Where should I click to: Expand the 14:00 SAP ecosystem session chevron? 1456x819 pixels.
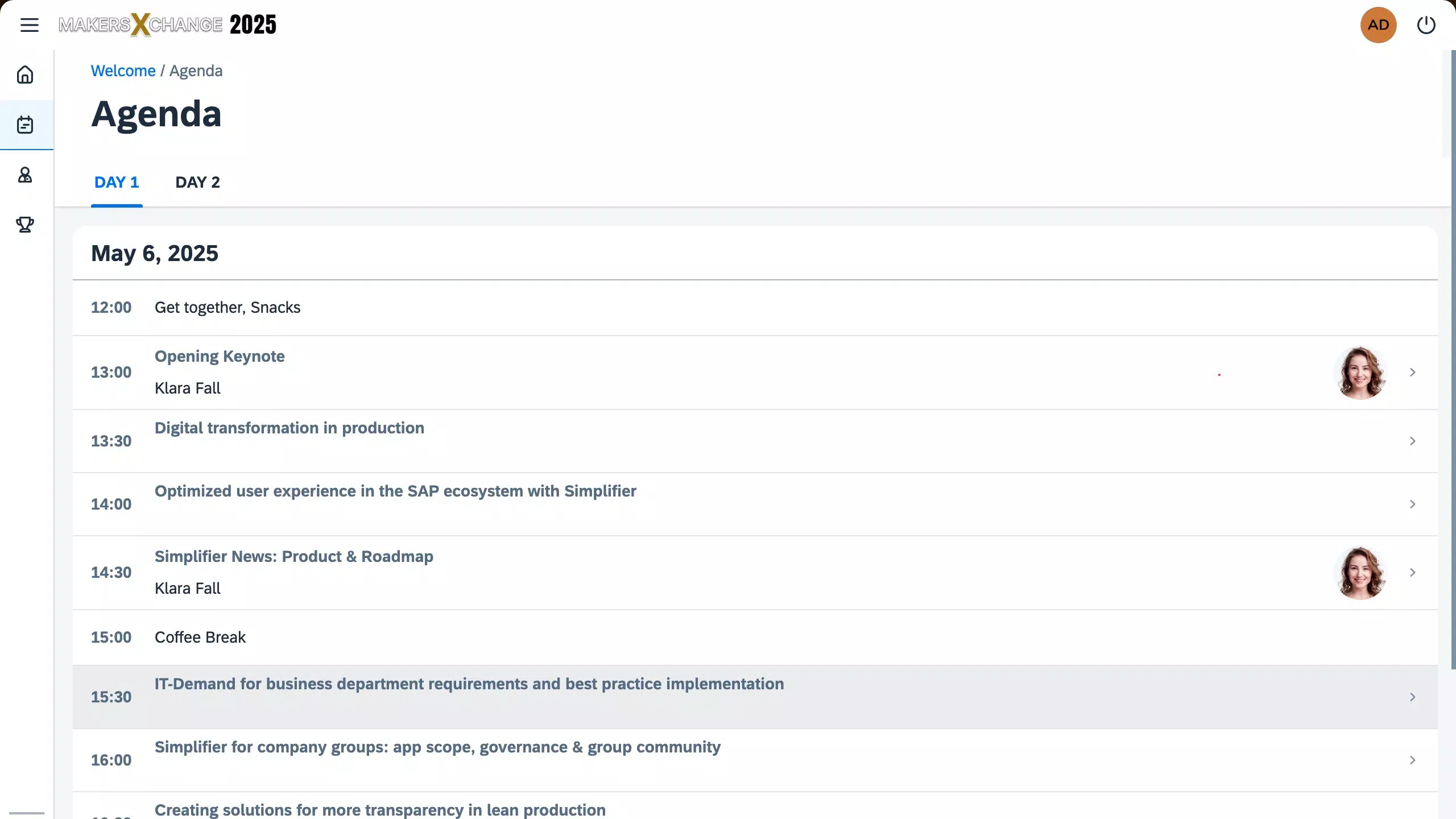1412,504
